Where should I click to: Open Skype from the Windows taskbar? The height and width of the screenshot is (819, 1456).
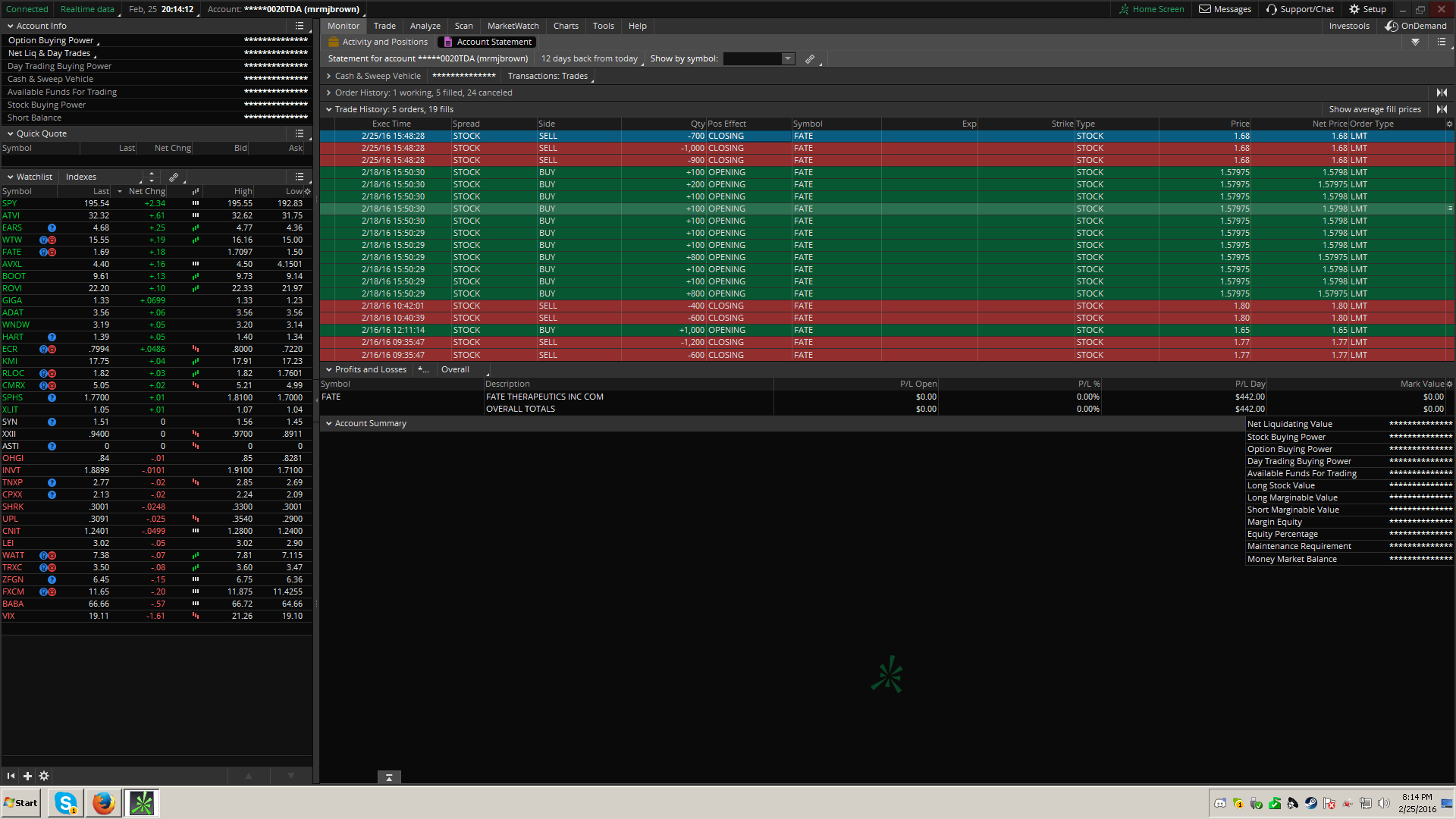point(66,802)
